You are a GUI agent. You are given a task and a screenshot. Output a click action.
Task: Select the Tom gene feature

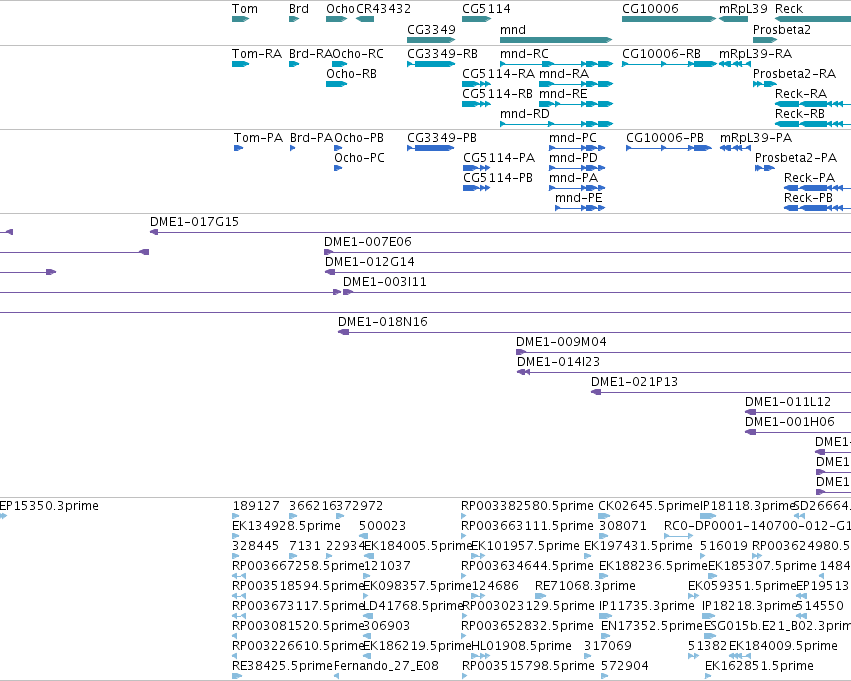click(x=240, y=19)
